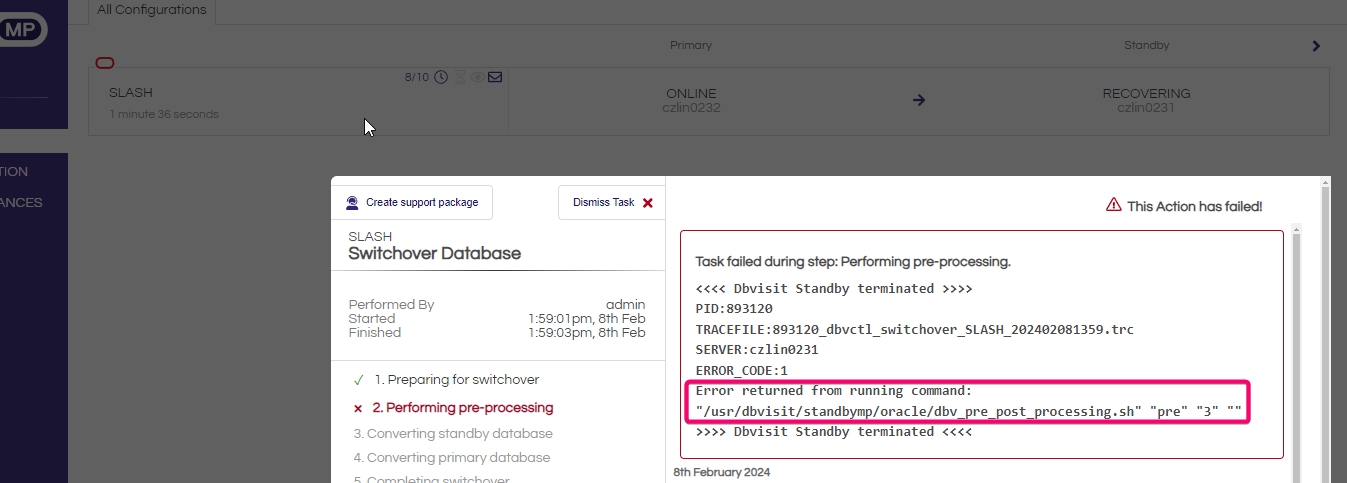Select step 3 Converting standby database

click(x=453, y=434)
